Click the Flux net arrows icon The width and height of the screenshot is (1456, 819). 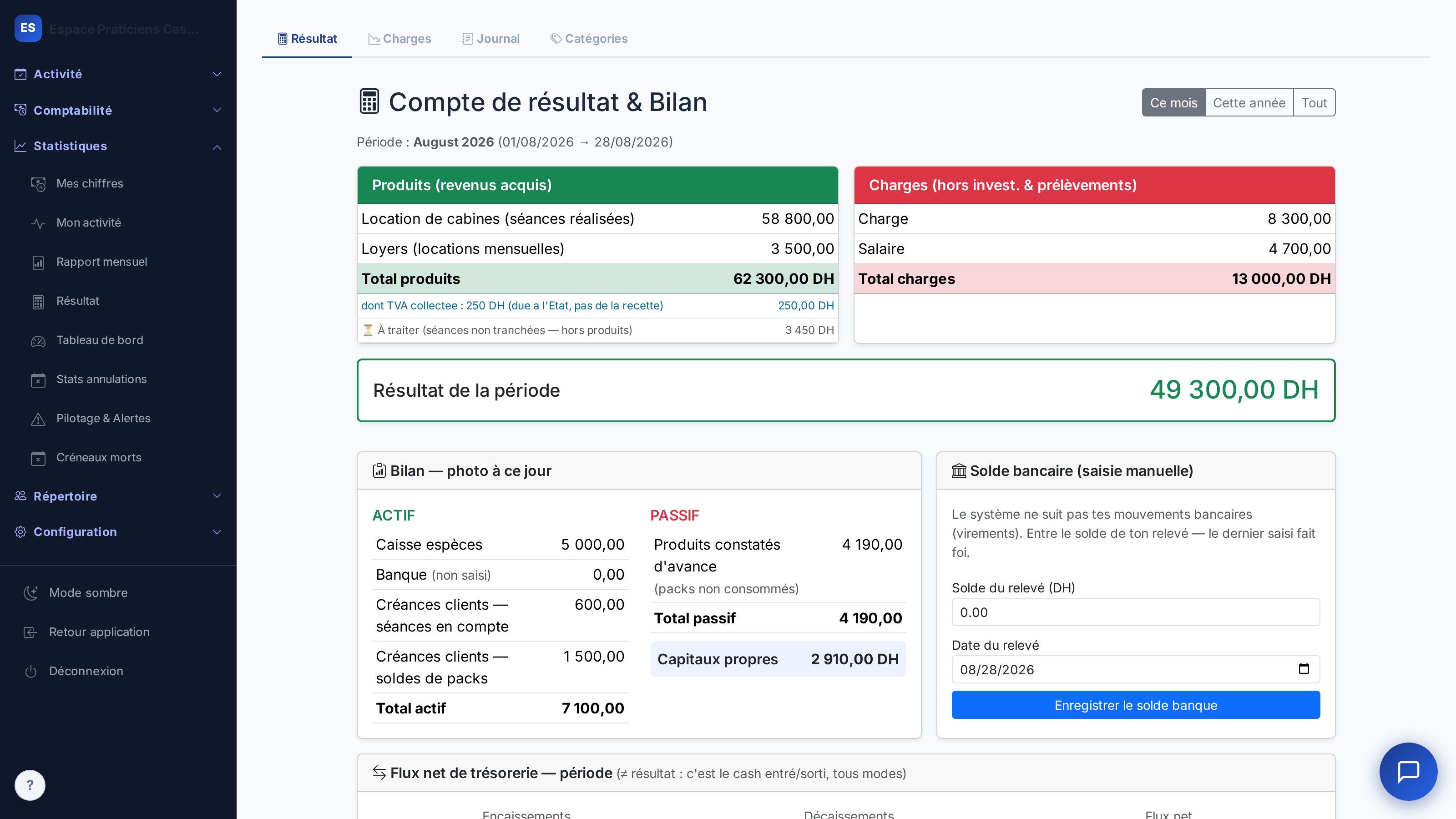pos(379,773)
